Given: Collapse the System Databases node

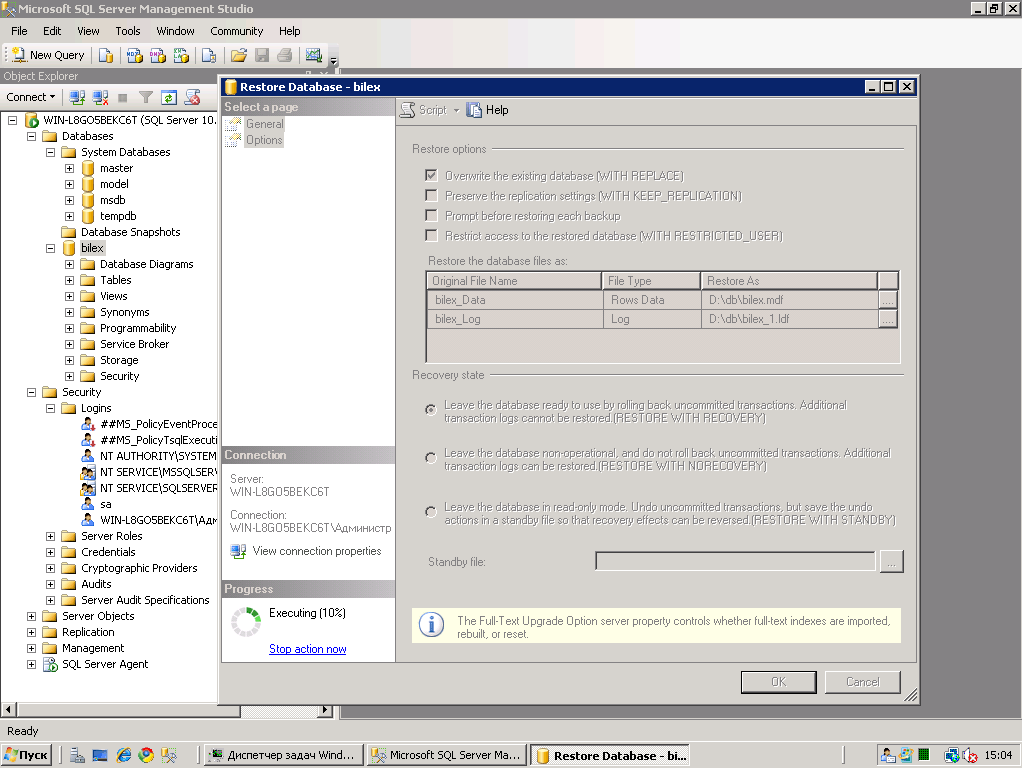Looking at the screenshot, I should pos(50,152).
